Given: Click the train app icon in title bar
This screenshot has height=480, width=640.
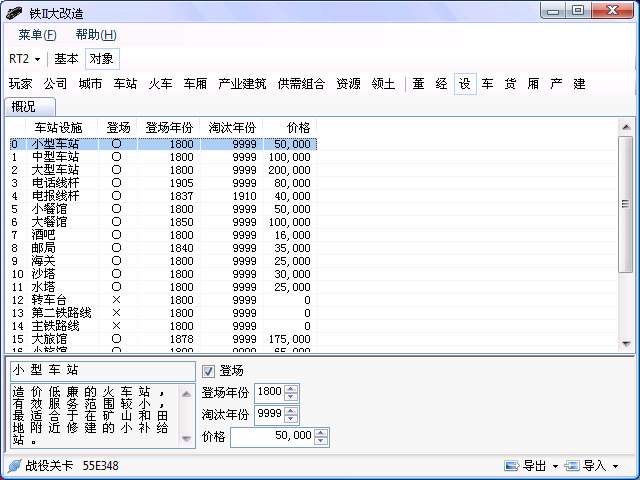Looking at the screenshot, I should pos(14,13).
